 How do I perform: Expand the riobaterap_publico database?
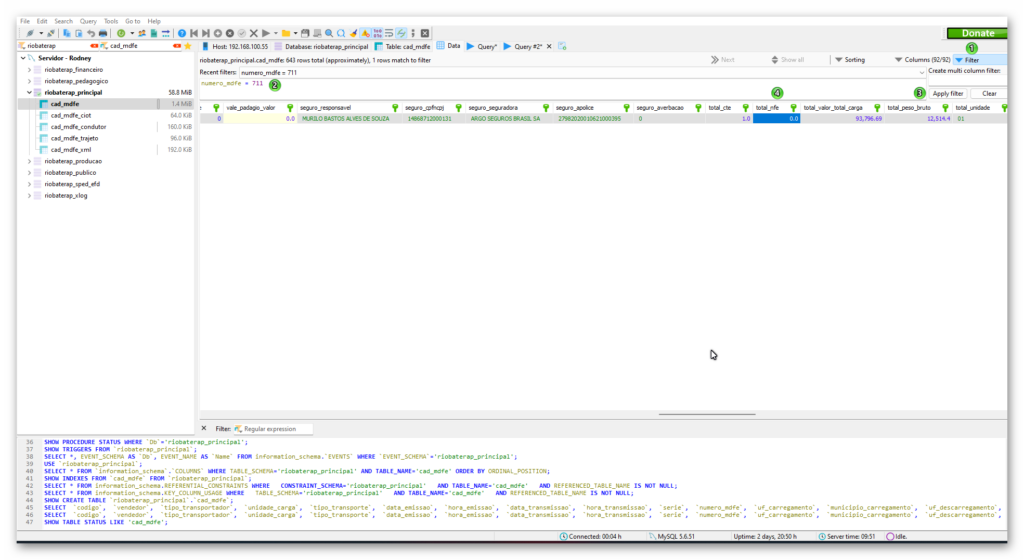[29, 173]
